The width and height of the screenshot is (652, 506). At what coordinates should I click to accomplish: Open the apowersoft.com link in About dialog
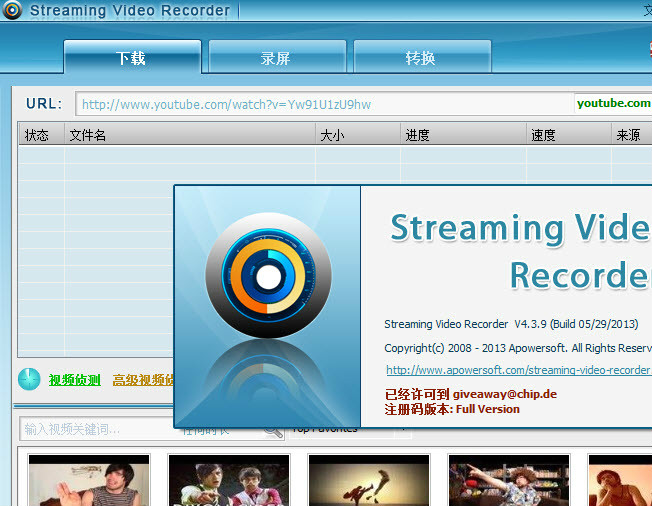pyautogui.click(x=518, y=370)
